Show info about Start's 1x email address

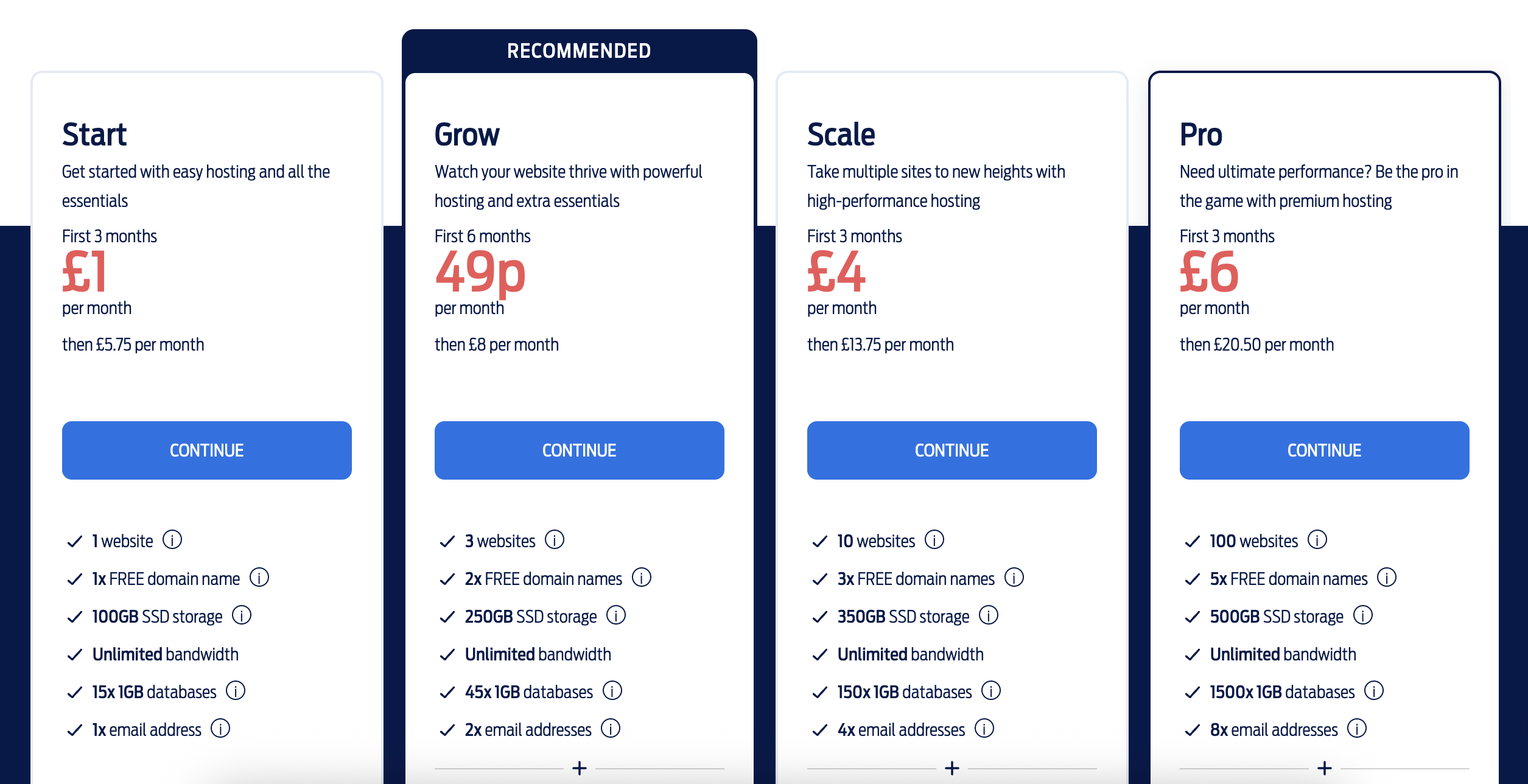click(220, 729)
